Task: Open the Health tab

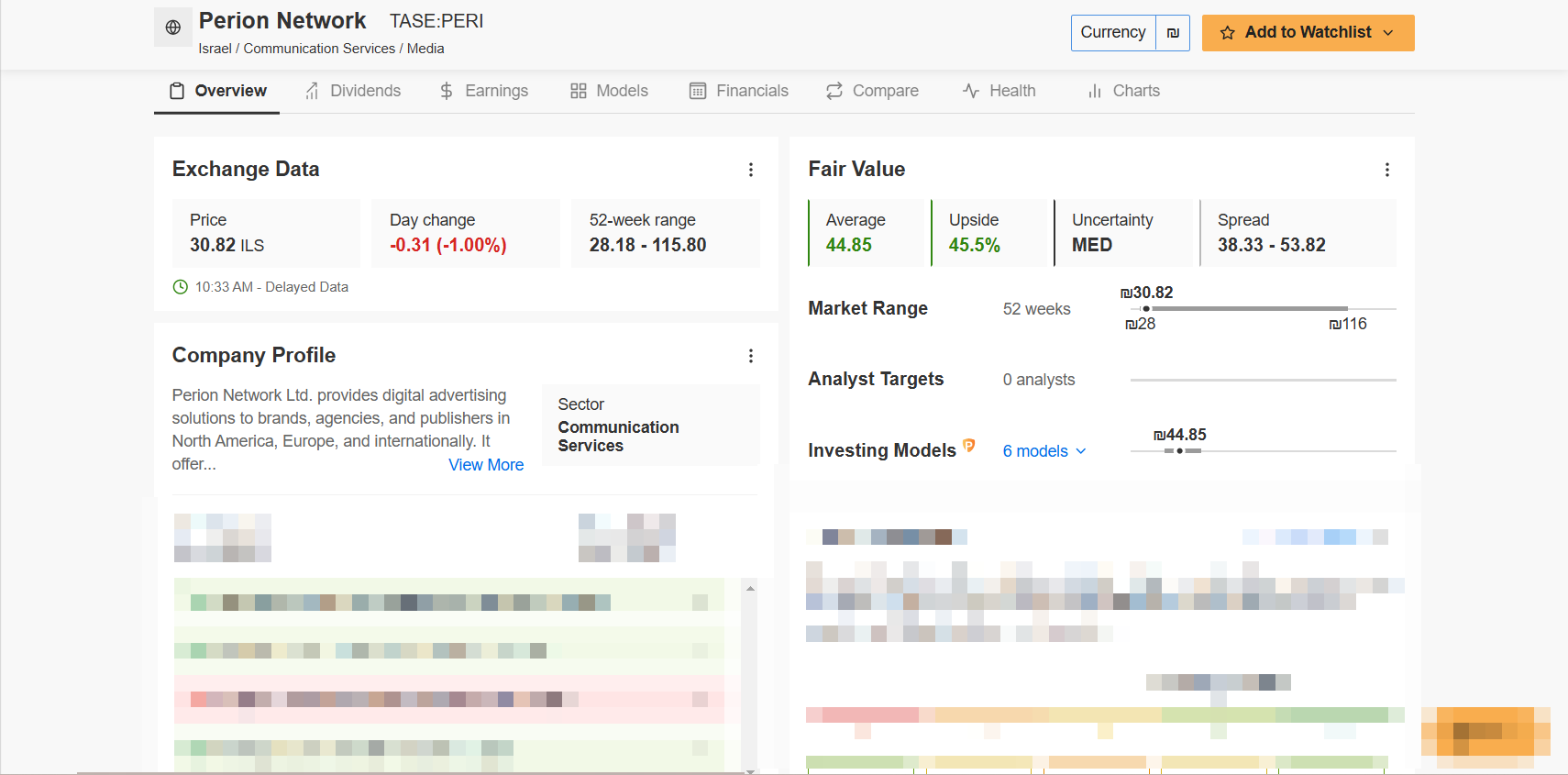Action: click(x=999, y=91)
